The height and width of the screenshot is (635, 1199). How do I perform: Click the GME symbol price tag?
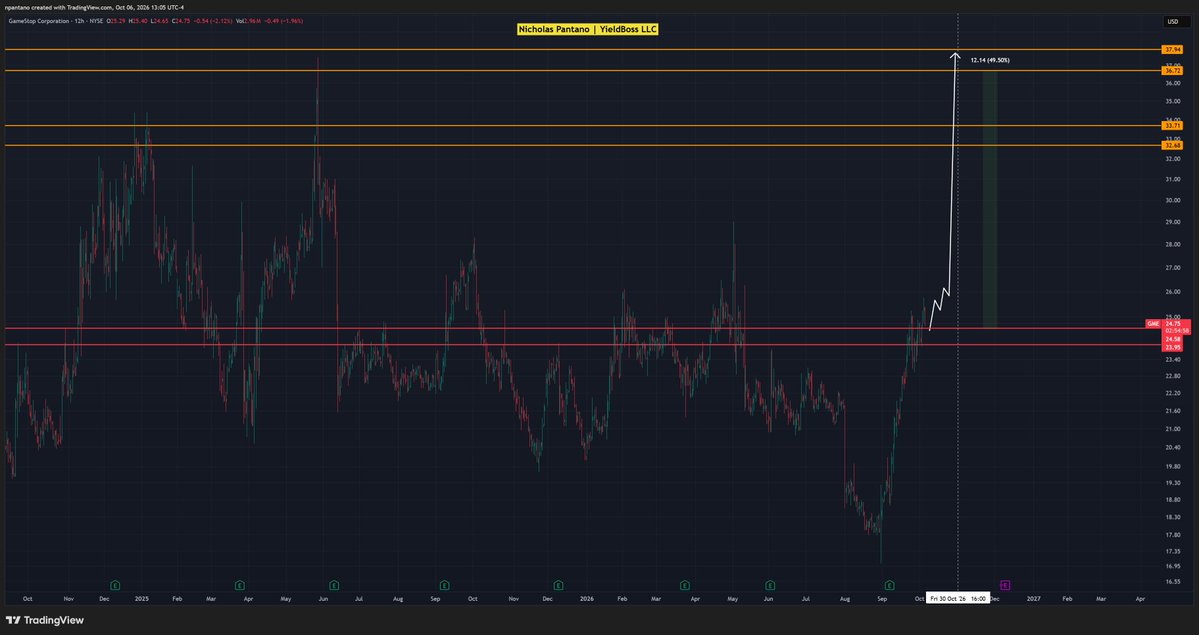[x=1153, y=324]
